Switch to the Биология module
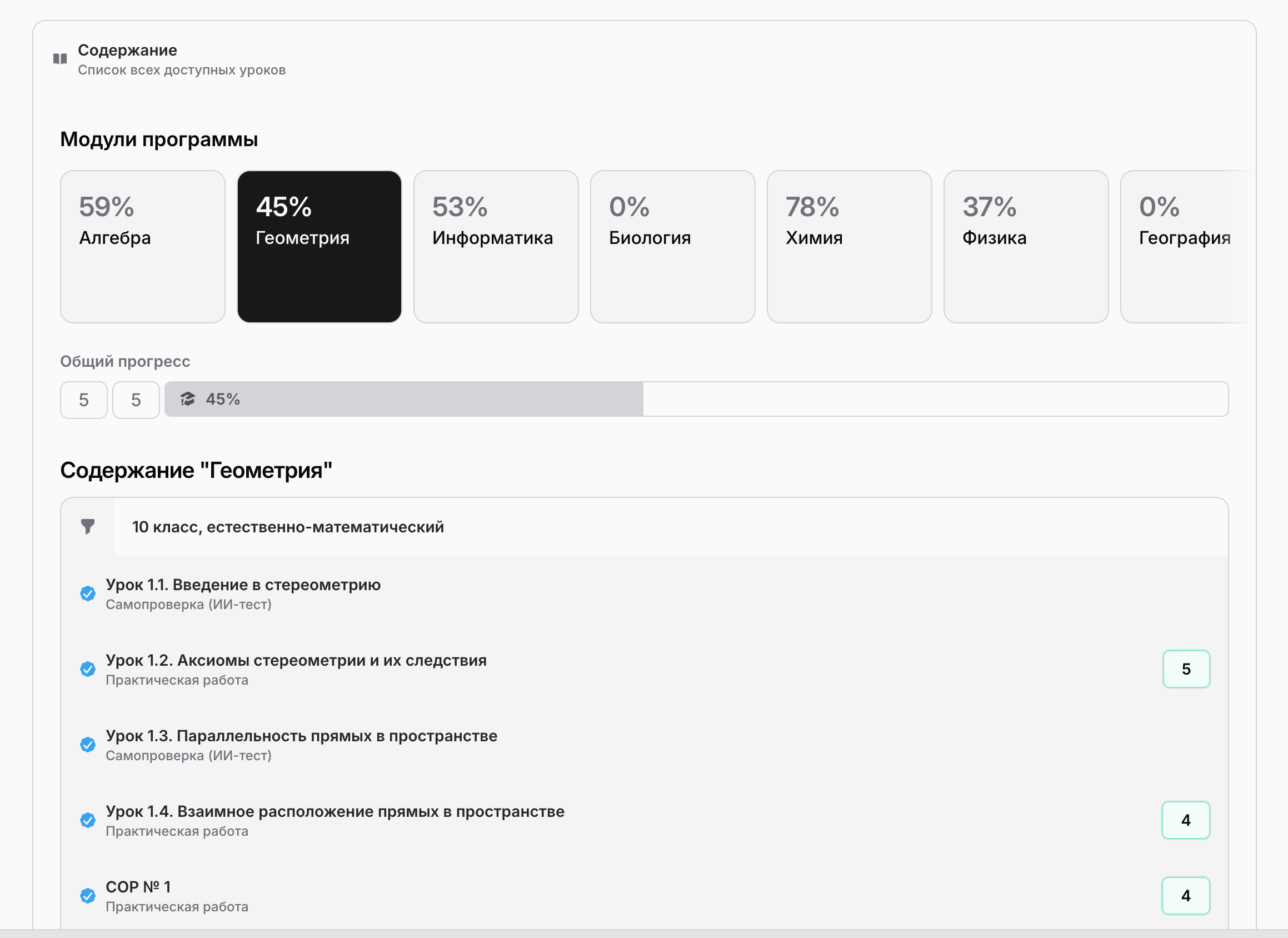Screen dimensions: 1288x938 point(672,246)
